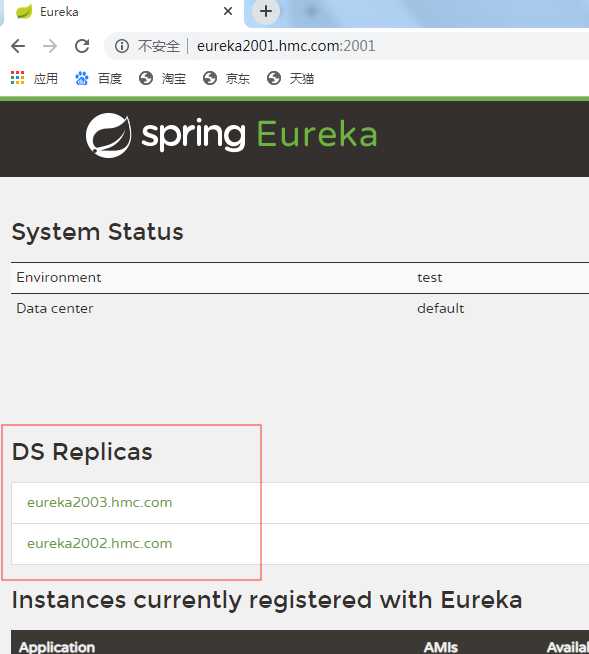View site information icon in address bar

[x=122, y=46]
